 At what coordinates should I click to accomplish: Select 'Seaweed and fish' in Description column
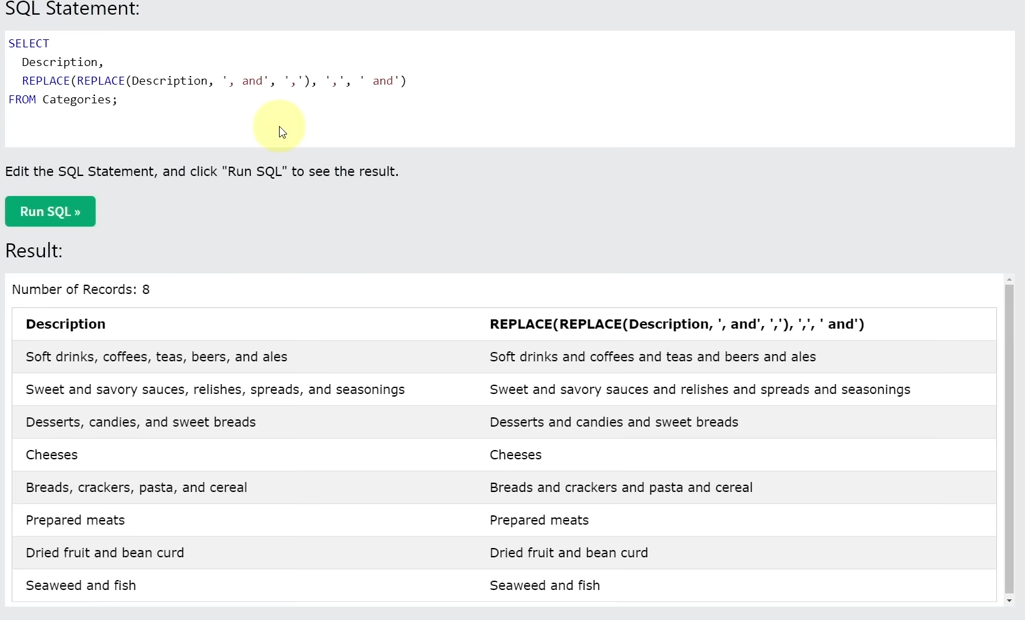pyautogui.click(x=81, y=585)
